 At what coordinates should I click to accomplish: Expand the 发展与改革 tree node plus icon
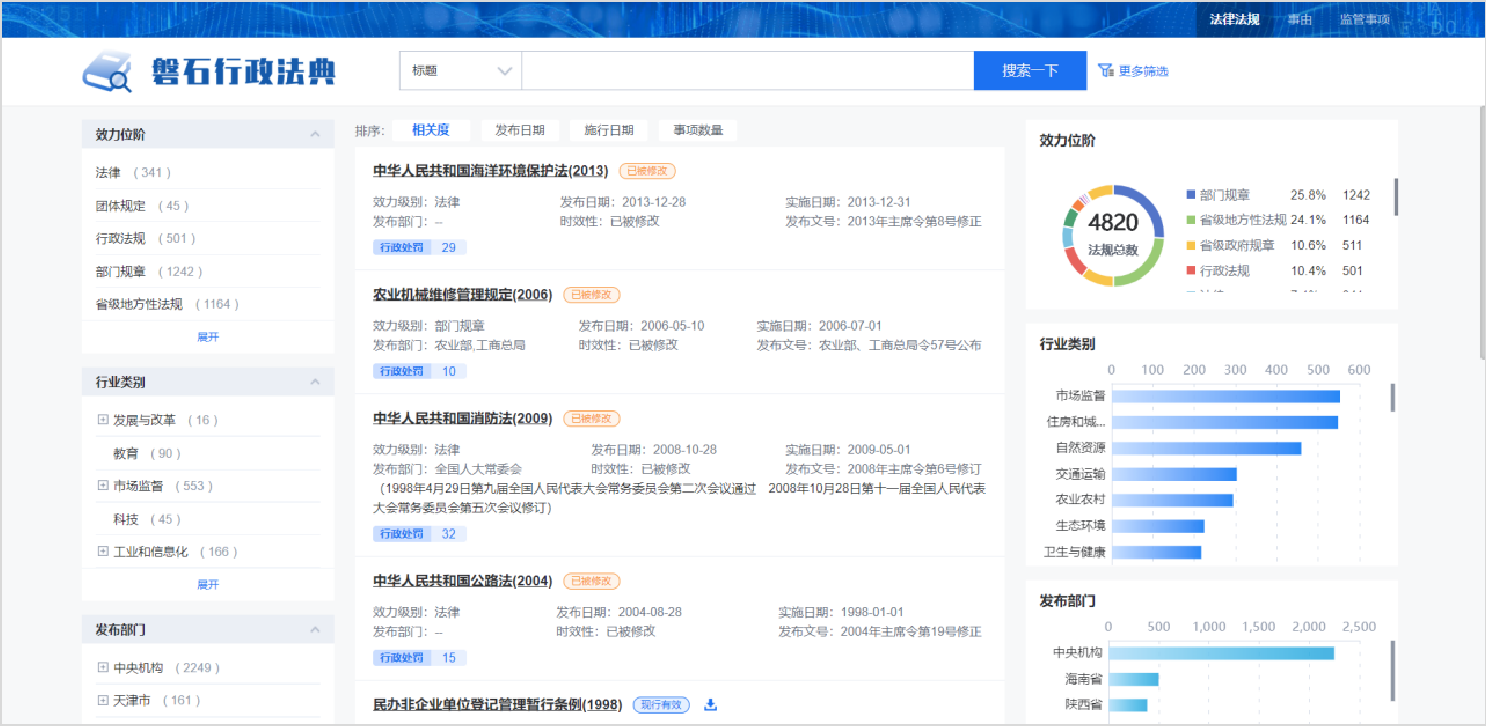(103, 420)
